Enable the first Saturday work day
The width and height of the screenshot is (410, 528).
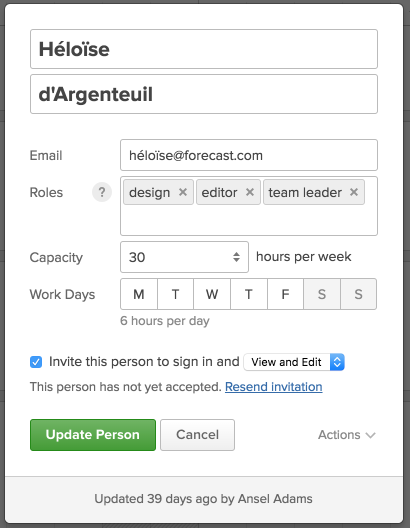coord(322,294)
